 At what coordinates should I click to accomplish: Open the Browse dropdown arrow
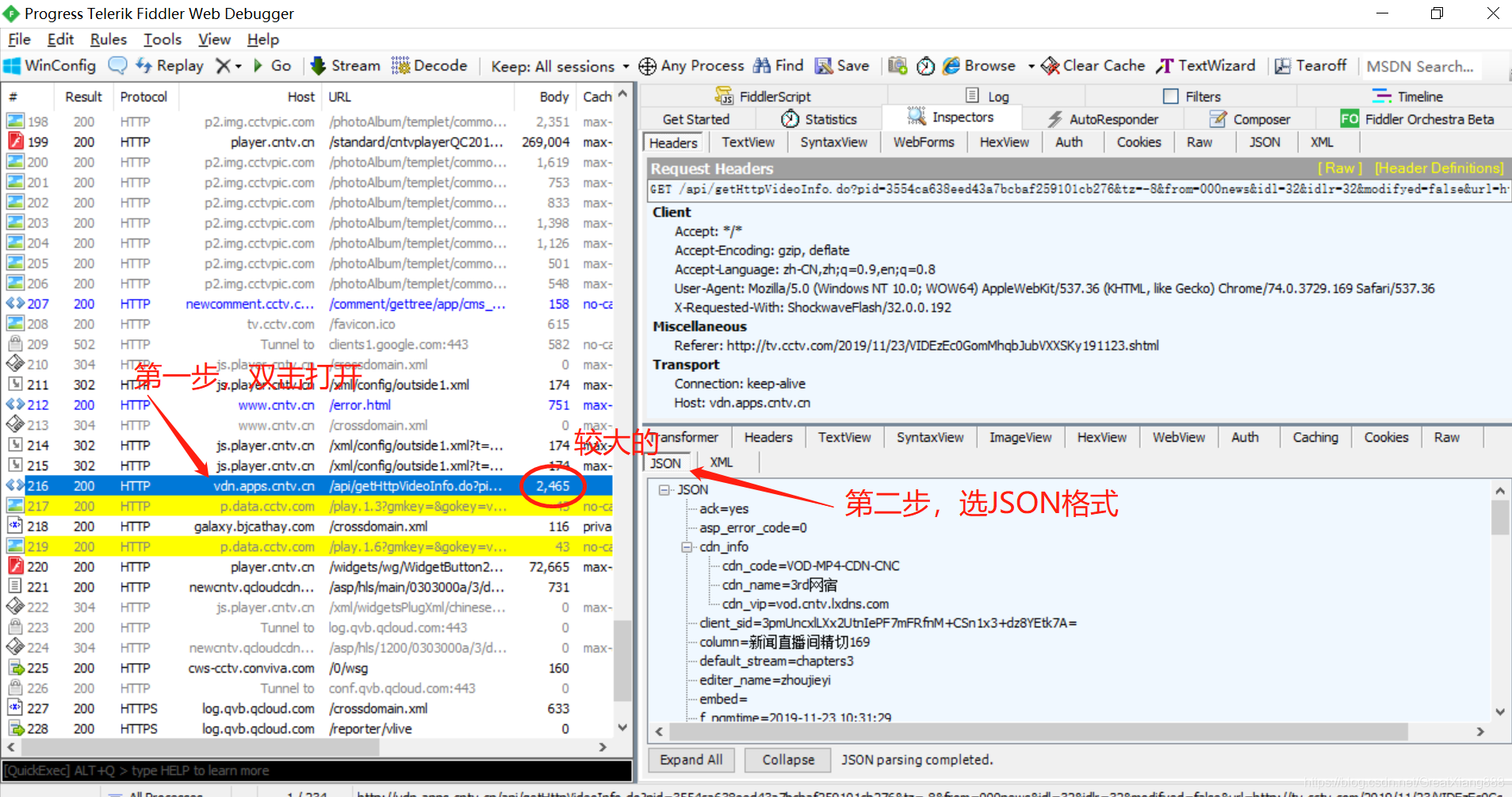tap(1031, 67)
